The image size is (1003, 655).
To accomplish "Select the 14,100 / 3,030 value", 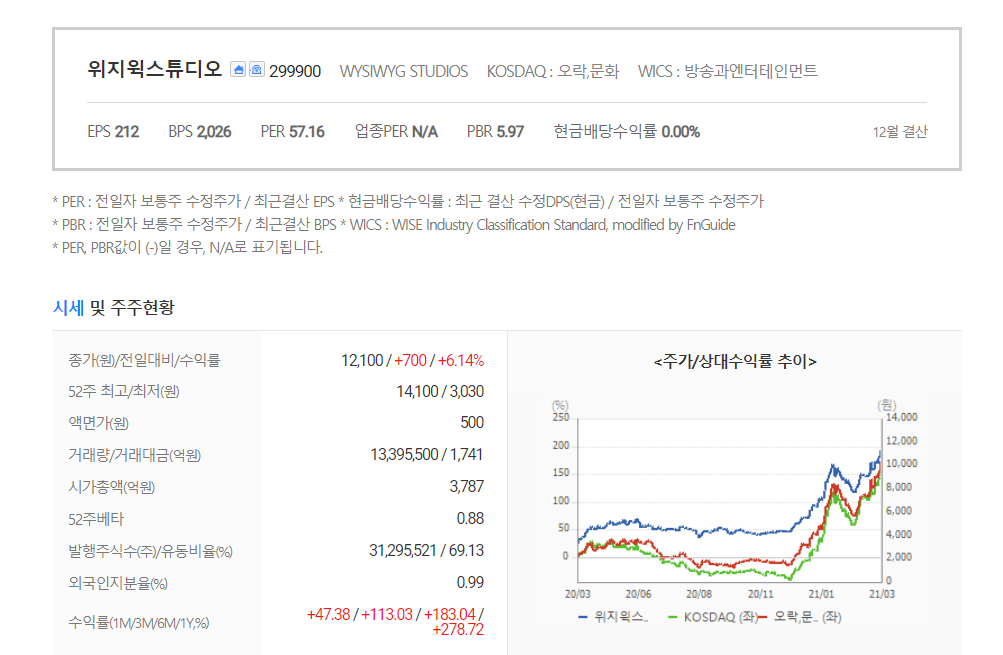I will point(440,391).
